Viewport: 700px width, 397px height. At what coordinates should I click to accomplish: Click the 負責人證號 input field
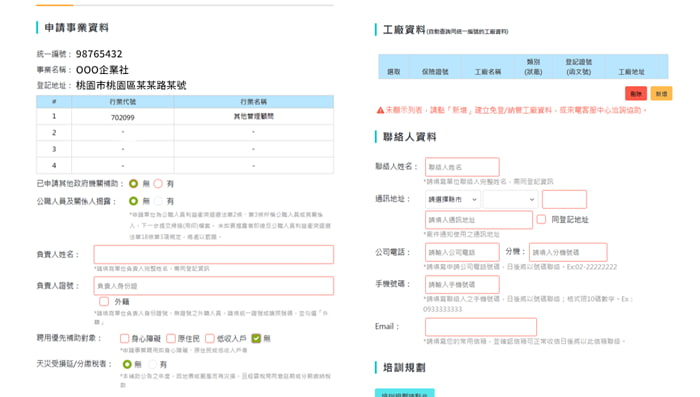tap(214, 286)
